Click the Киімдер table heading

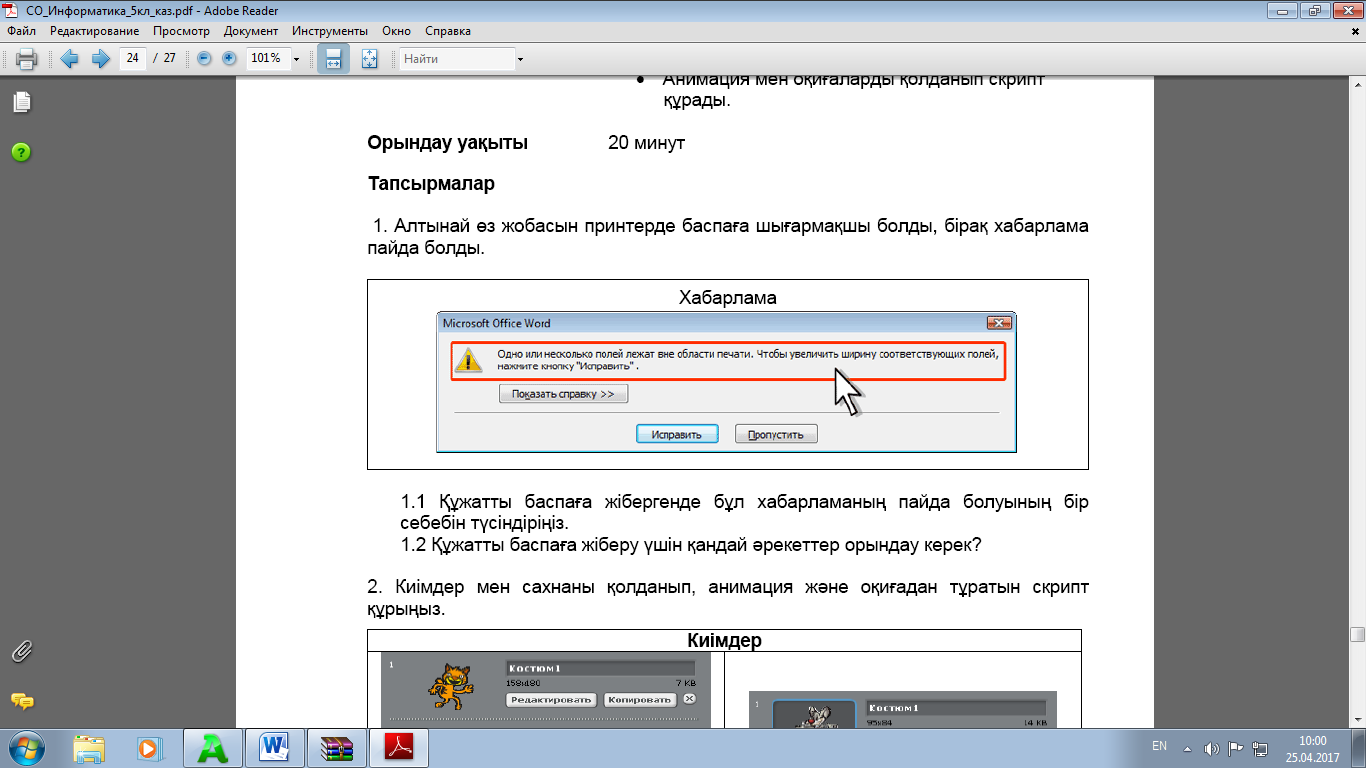coord(724,640)
